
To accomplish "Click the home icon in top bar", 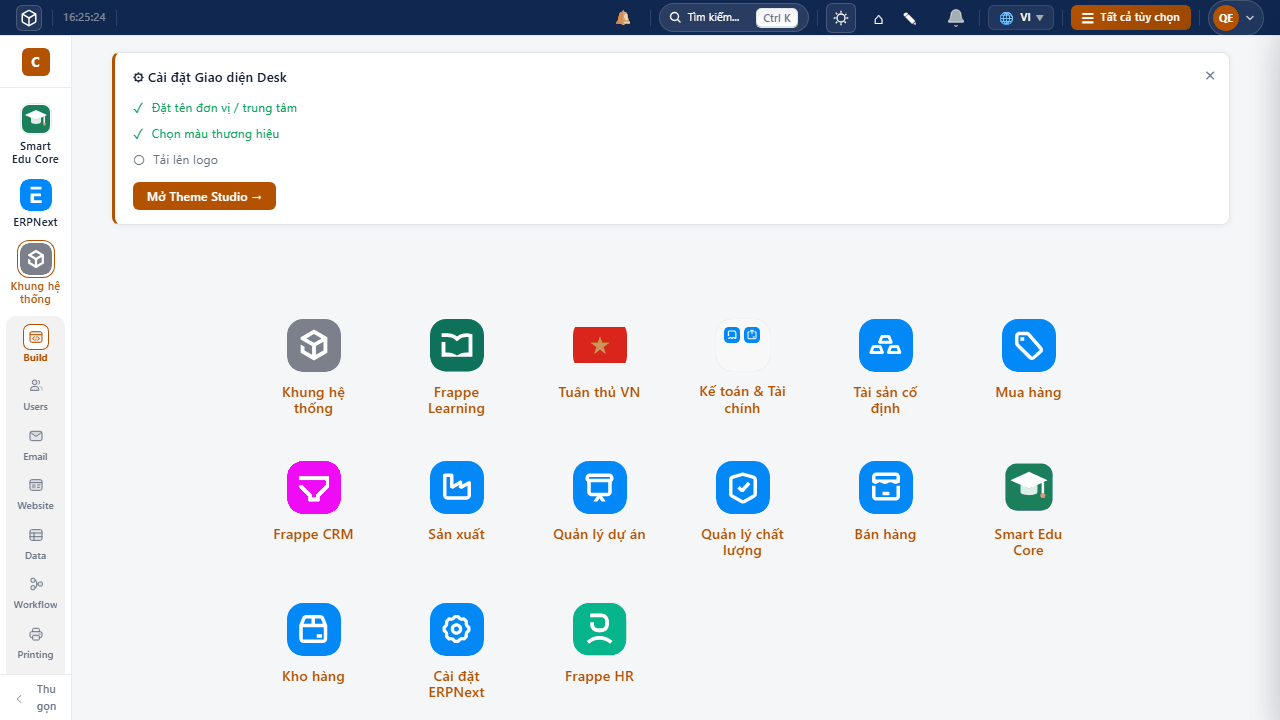I will point(878,18).
